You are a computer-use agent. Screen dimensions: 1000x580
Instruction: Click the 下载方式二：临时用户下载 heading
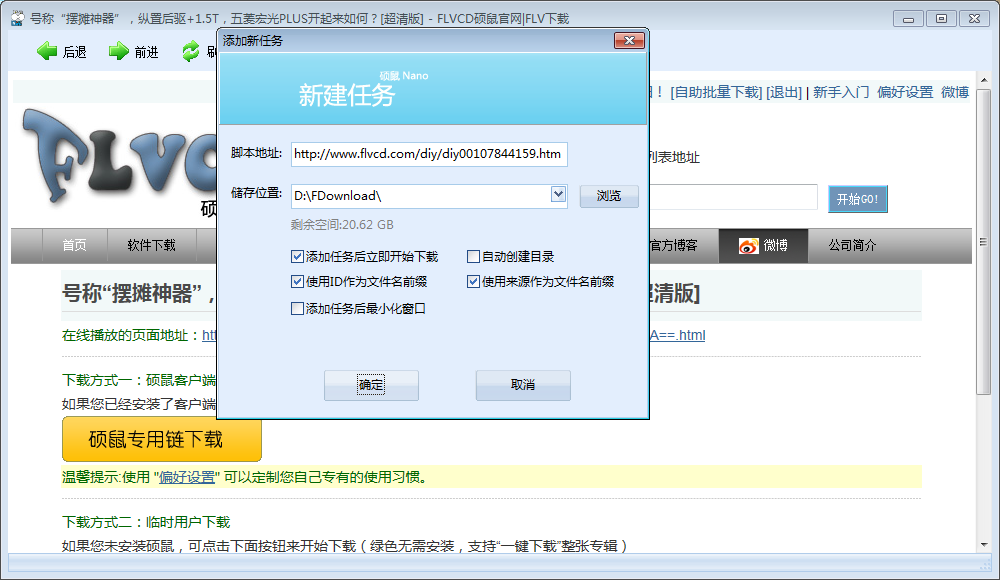pyautogui.click(x=146, y=522)
